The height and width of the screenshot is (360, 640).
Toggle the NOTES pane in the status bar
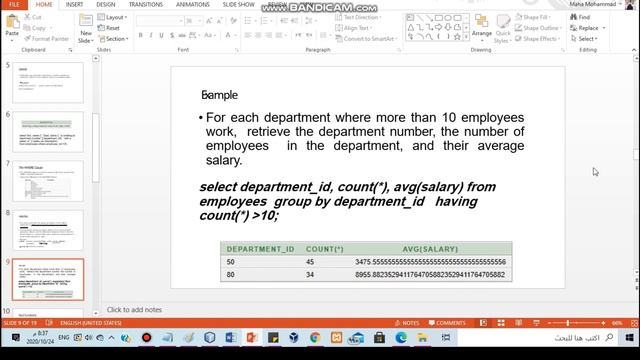pyautogui.click(x=407, y=323)
